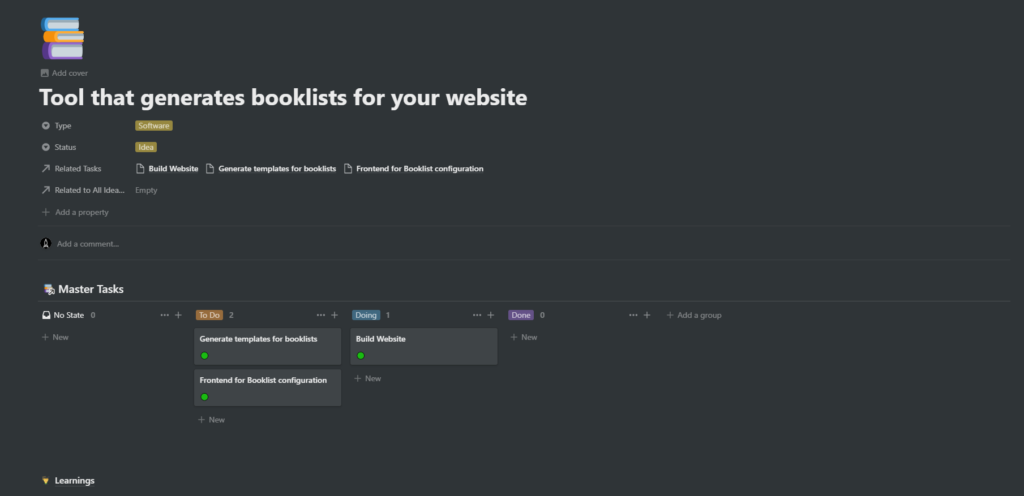Open the Build Website related task link

[172, 169]
